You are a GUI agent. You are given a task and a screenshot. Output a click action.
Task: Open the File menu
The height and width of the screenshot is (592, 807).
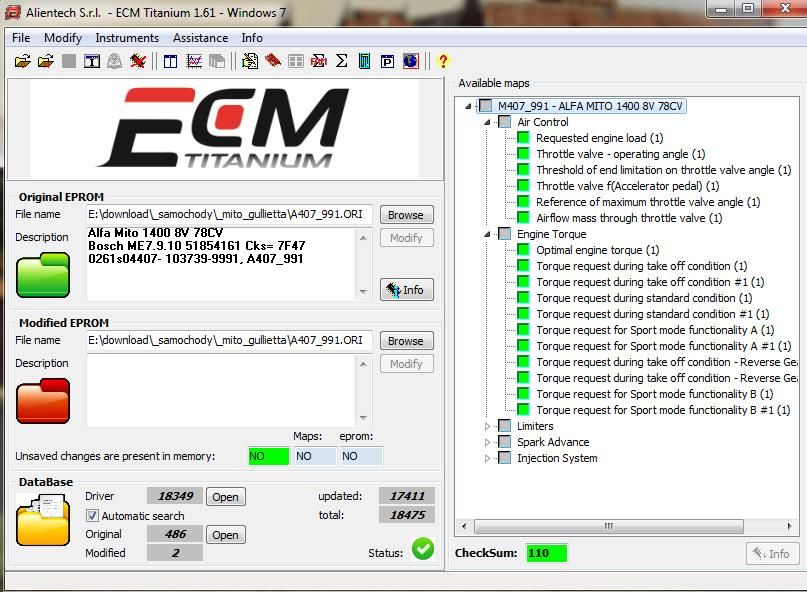click(21, 38)
